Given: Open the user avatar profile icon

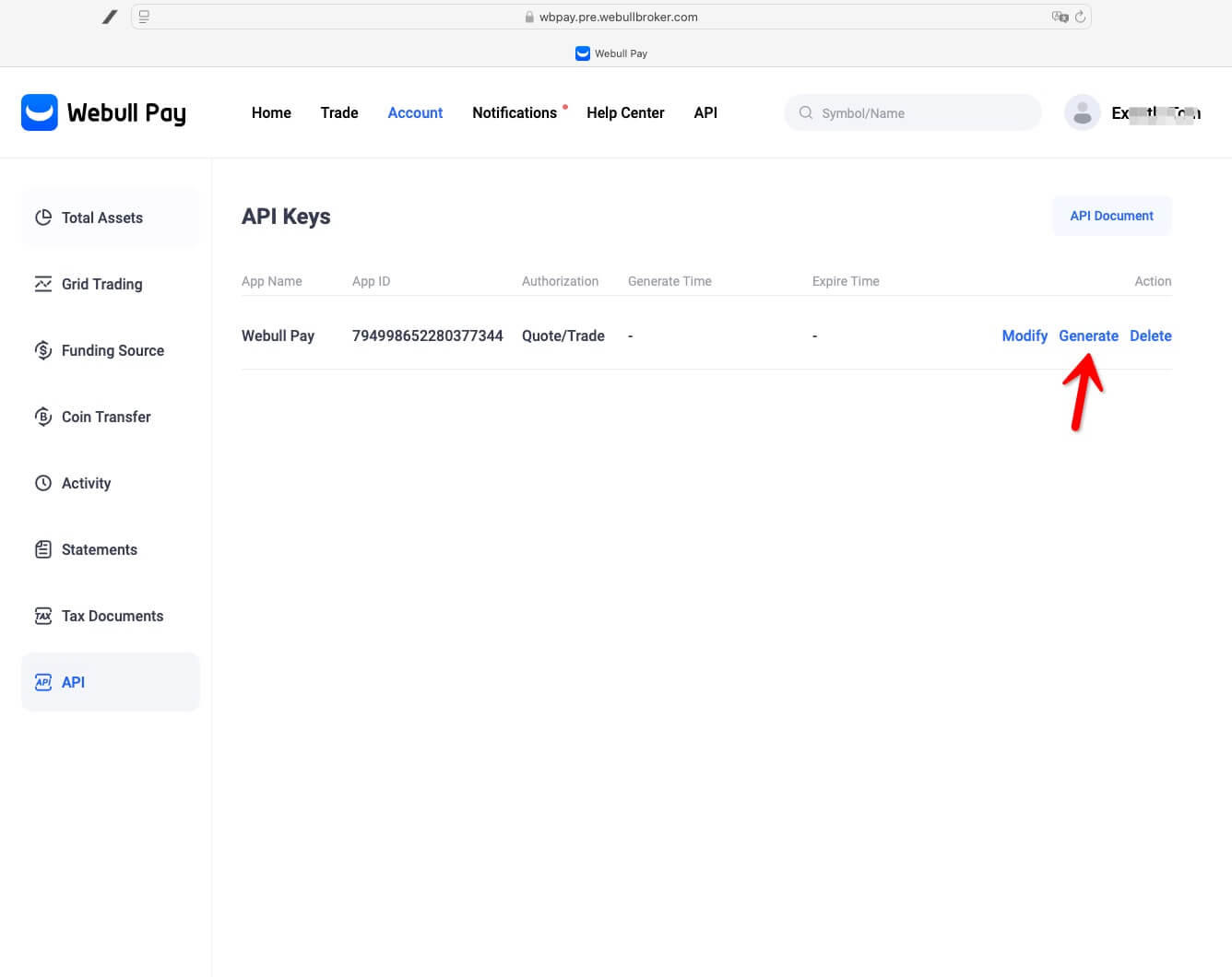Looking at the screenshot, I should pyautogui.click(x=1083, y=112).
